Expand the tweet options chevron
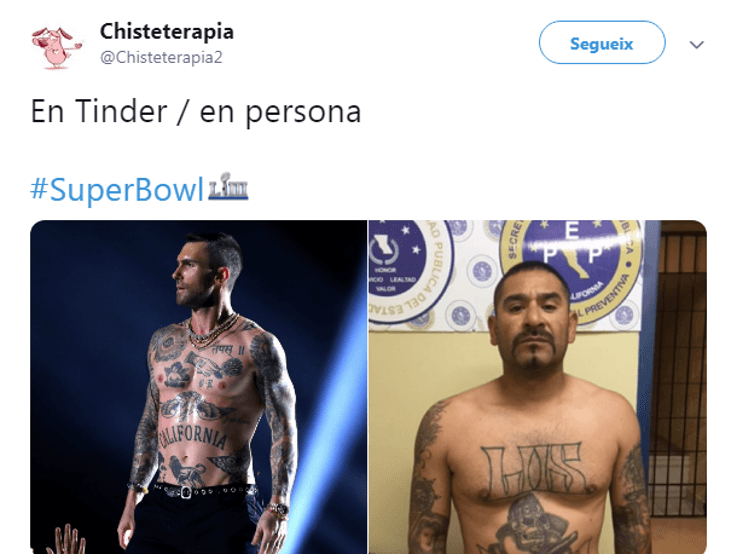Image resolution: width=731 pixels, height=554 pixels. coord(697,44)
